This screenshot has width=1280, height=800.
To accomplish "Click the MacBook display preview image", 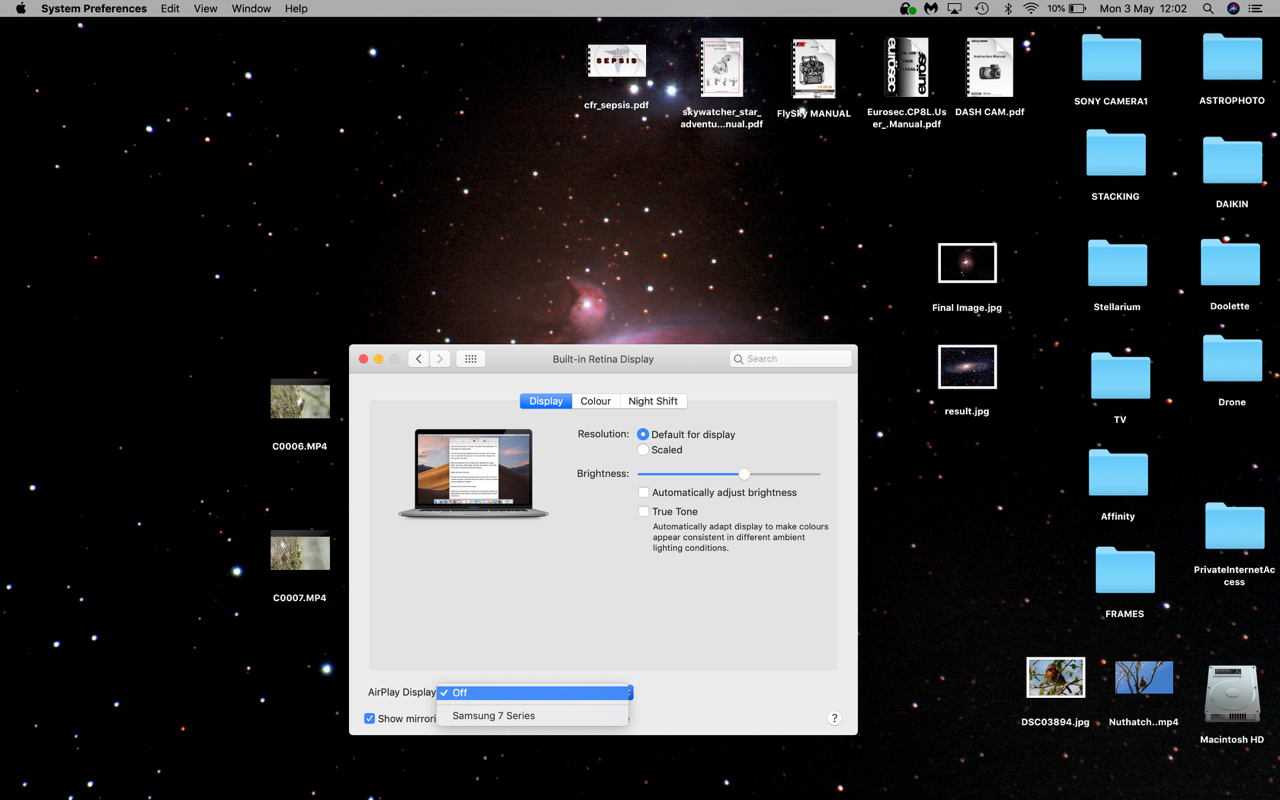I will [473, 474].
